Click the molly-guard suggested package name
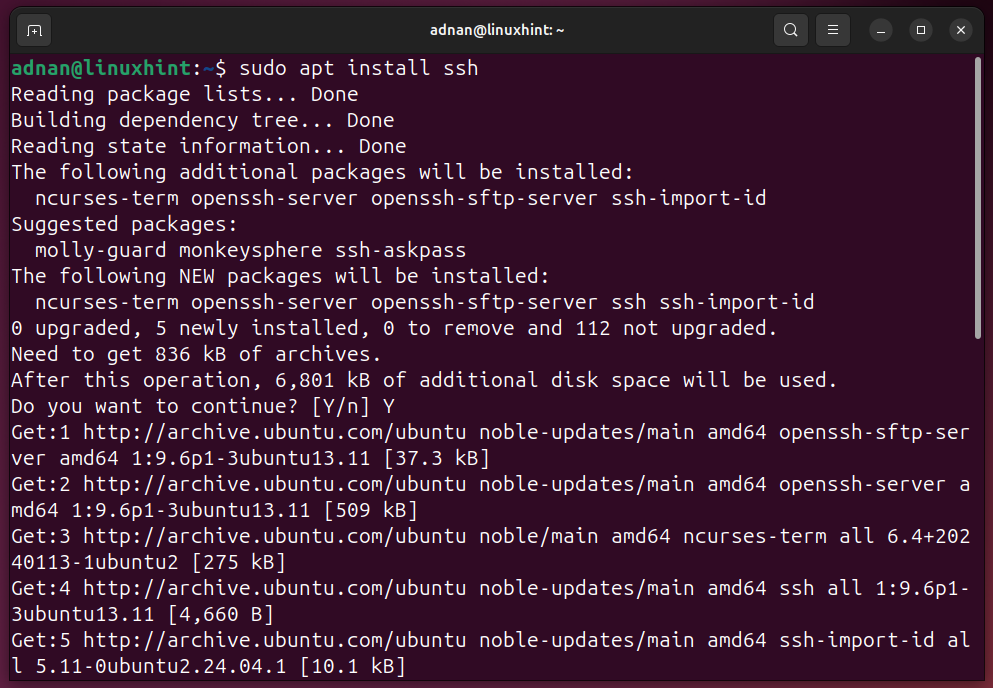The height and width of the screenshot is (688, 993). tap(101, 251)
